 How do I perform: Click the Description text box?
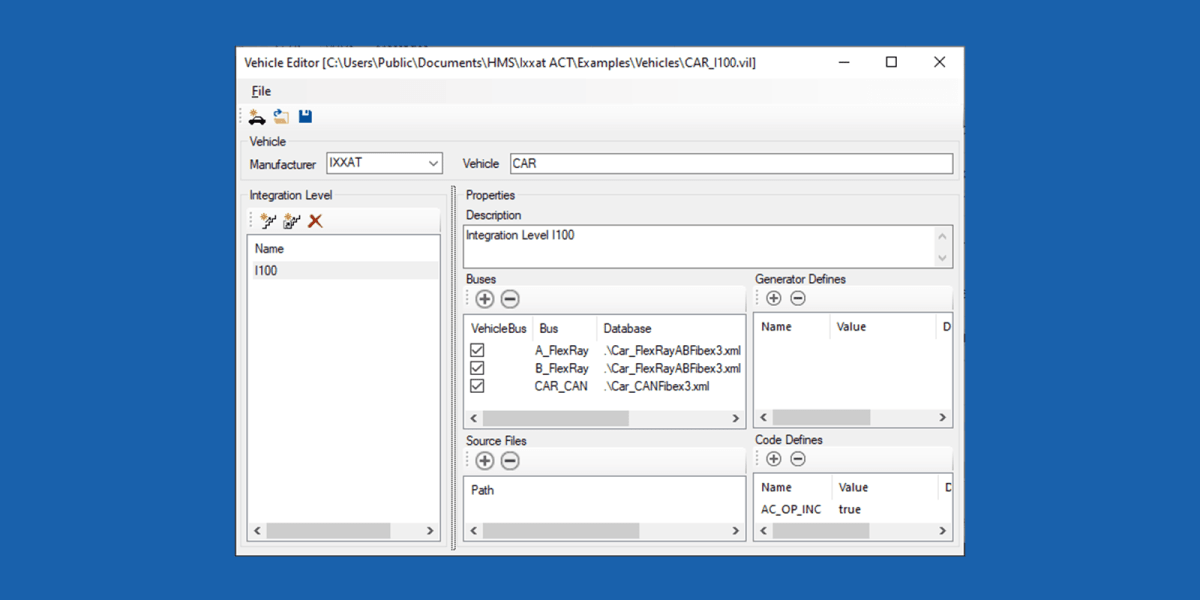pyautogui.click(x=707, y=246)
